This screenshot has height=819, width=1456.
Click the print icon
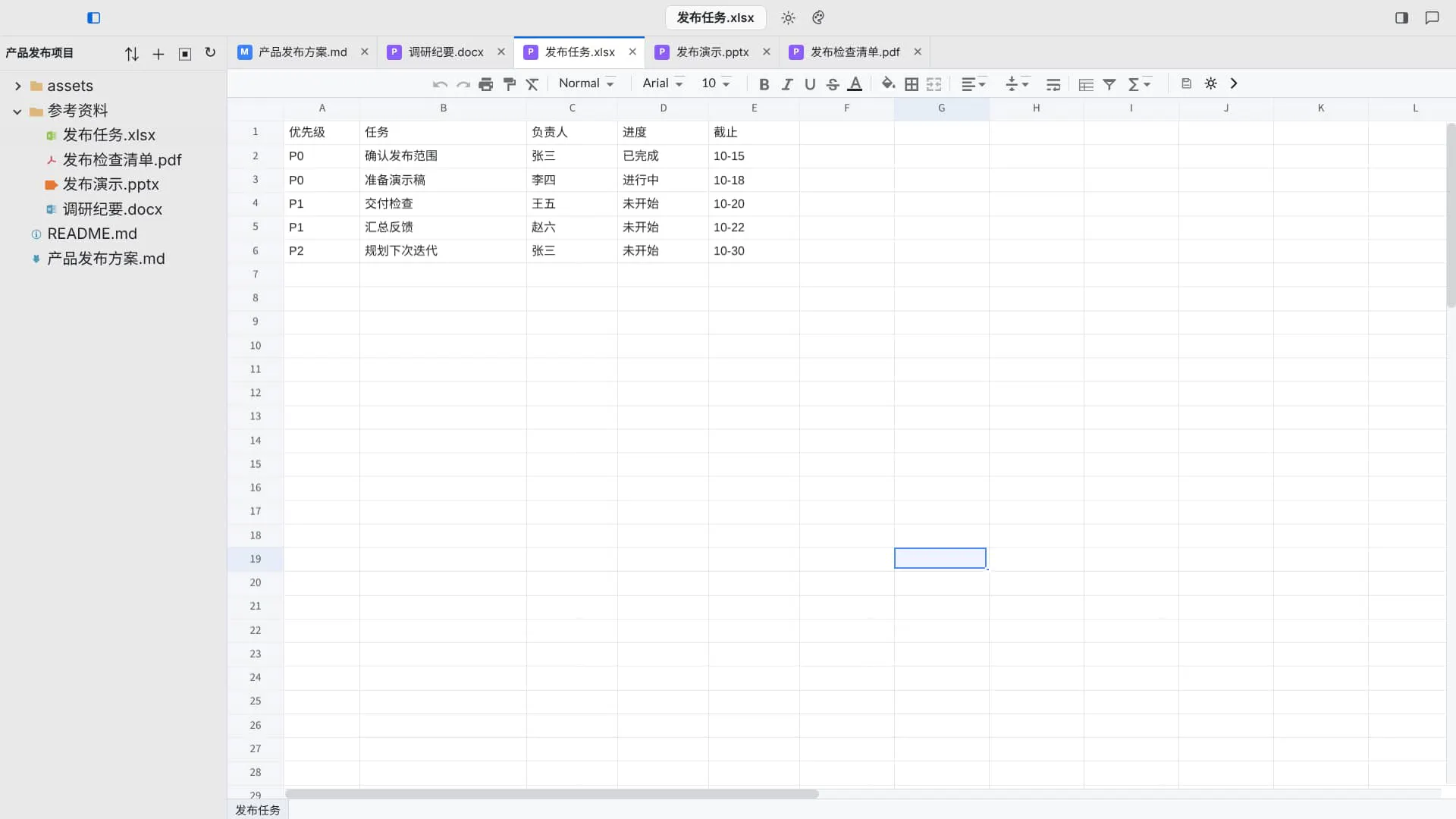pyautogui.click(x=486, y=84)
